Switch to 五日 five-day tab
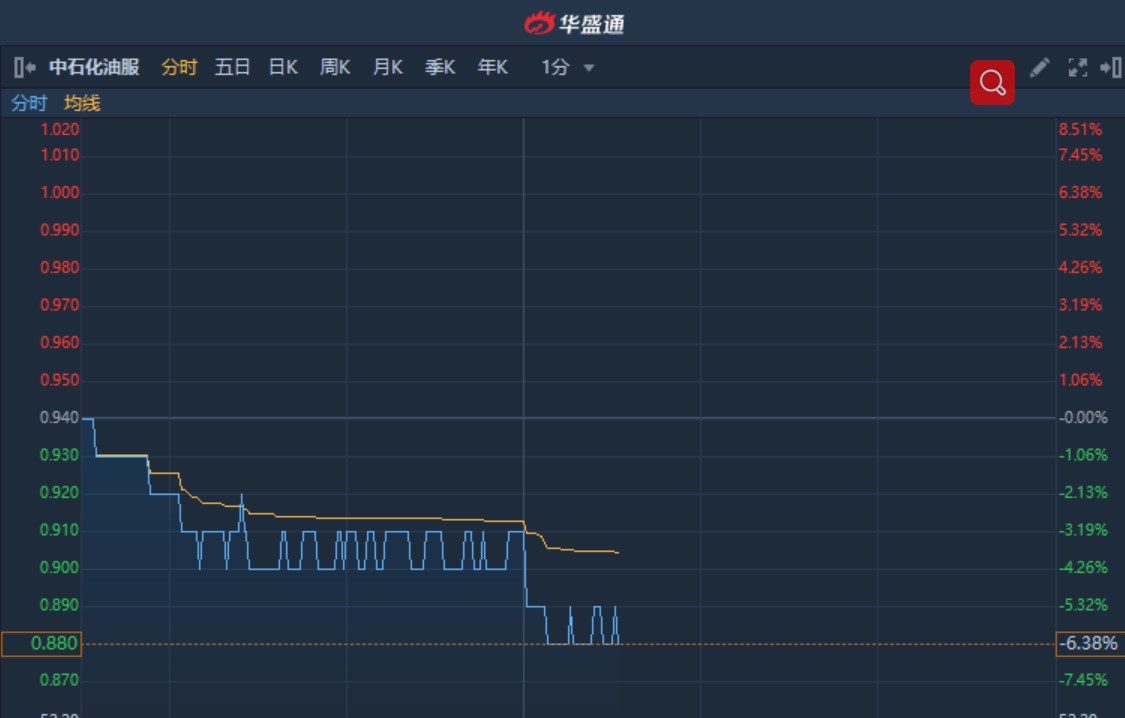Viewport: 1125px width, 718px height. 232,67
